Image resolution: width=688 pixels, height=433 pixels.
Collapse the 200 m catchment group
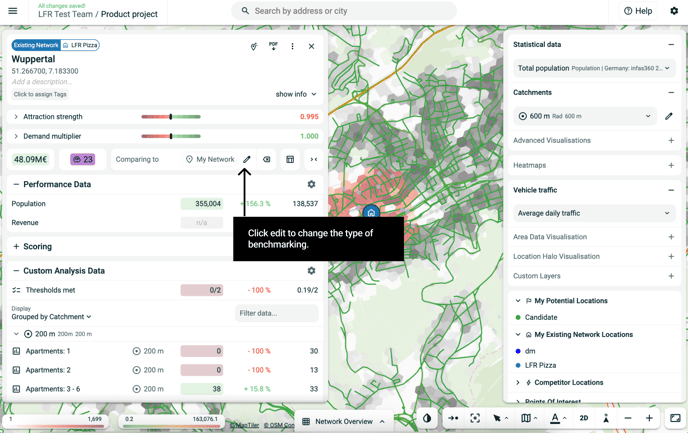tap(16, 334)
